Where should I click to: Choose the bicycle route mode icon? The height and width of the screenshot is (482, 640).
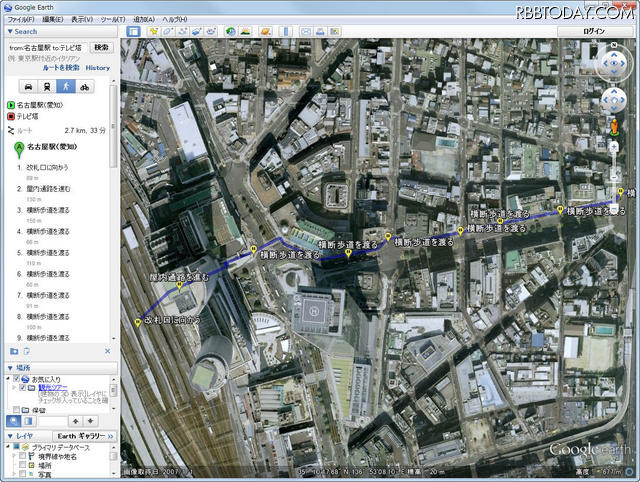[85, 86]
